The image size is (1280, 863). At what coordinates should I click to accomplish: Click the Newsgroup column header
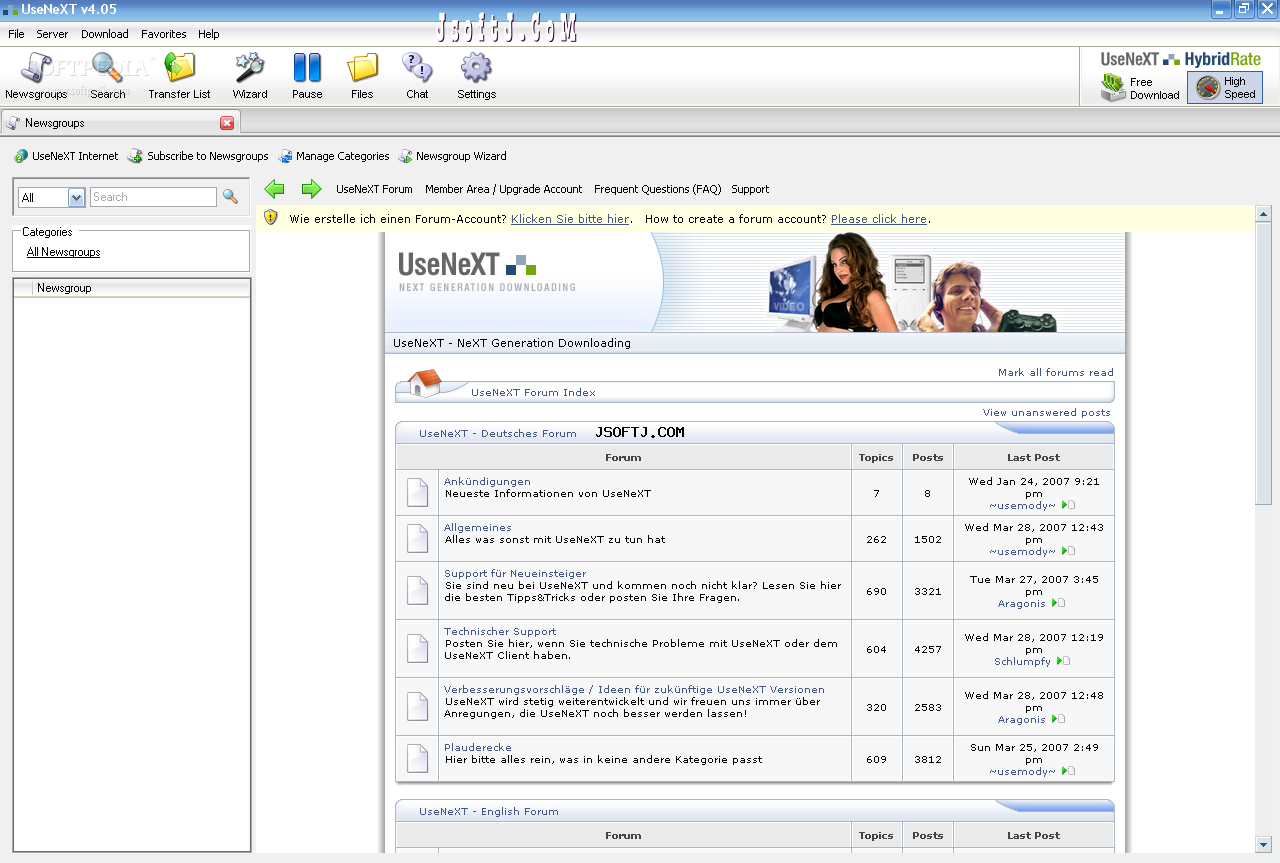131,288
